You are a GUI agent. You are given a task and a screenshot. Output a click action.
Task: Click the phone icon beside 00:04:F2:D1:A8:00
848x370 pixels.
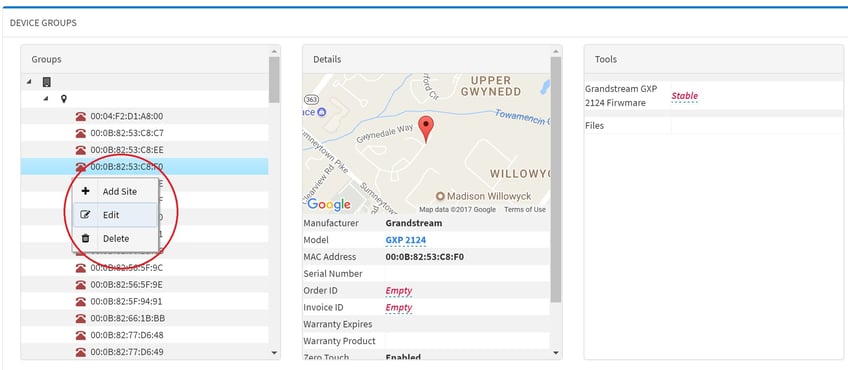(x=81, y=116)
